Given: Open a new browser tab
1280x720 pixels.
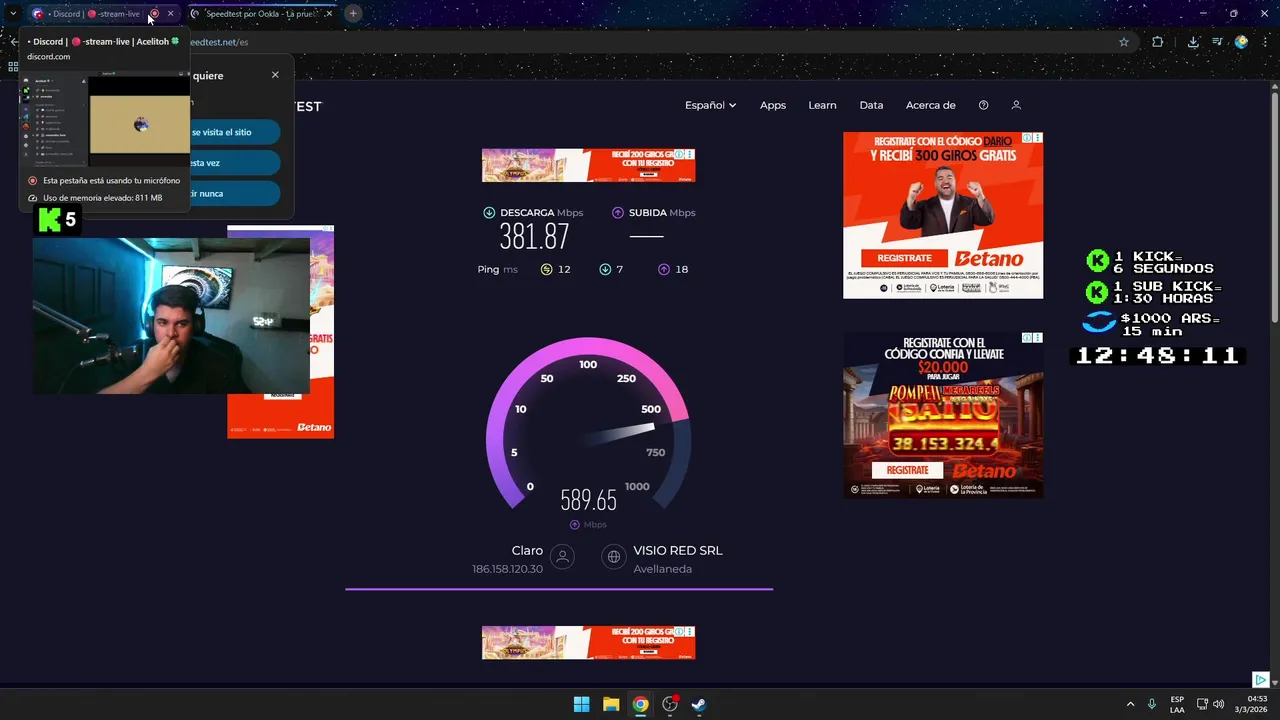Looking at the screenshot, I should click(x=353, y=14).
